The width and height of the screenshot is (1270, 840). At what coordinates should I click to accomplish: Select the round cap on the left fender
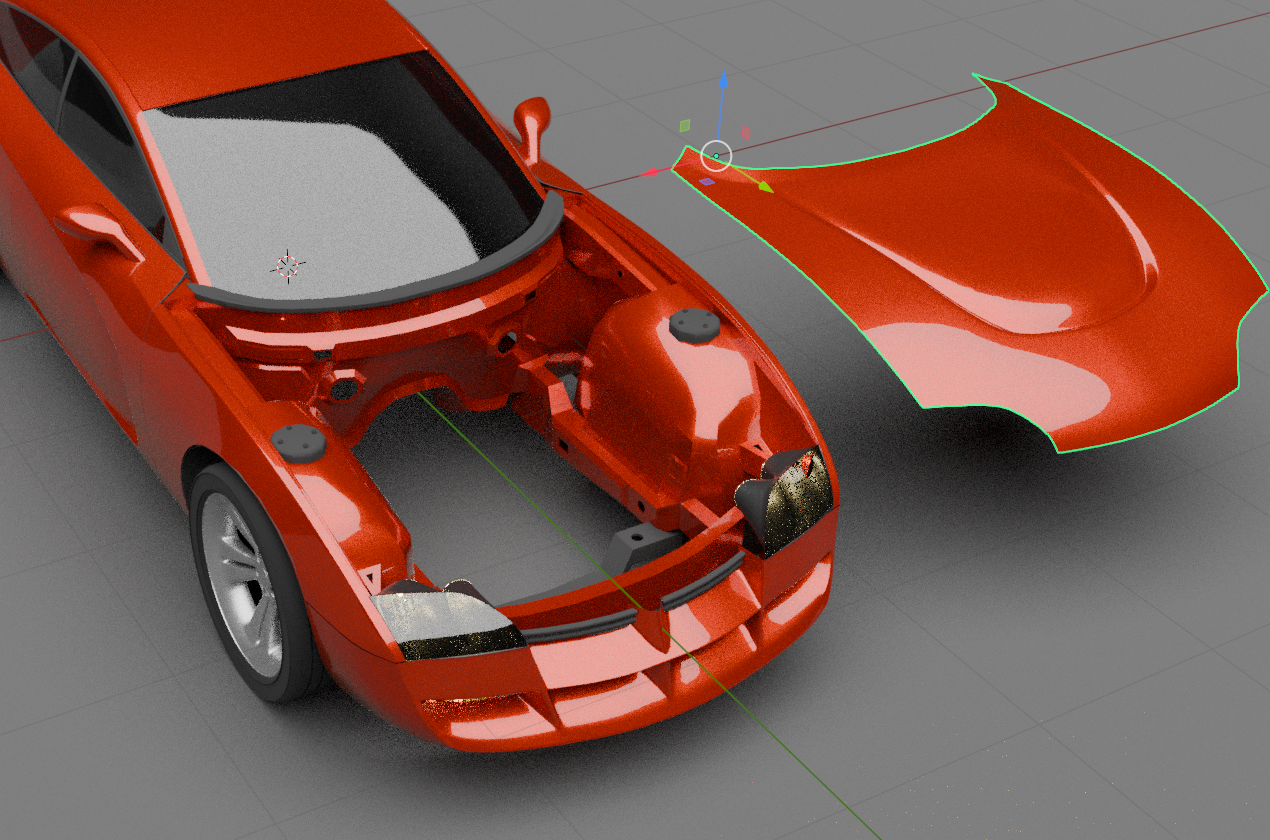point(299,442)
